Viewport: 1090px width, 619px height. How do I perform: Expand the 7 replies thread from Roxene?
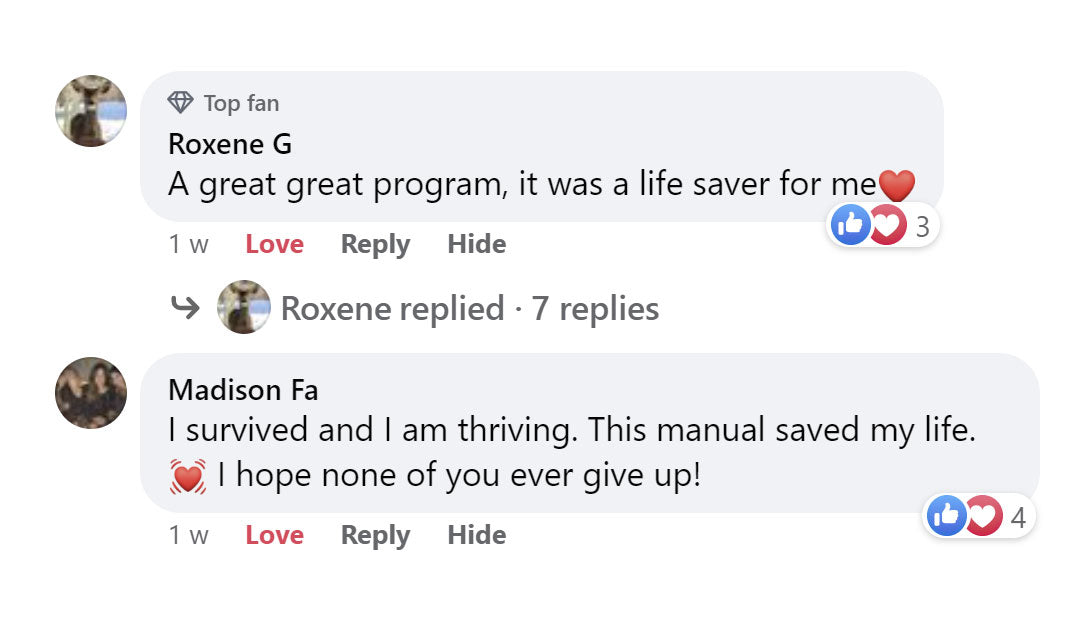click(470, 309)
